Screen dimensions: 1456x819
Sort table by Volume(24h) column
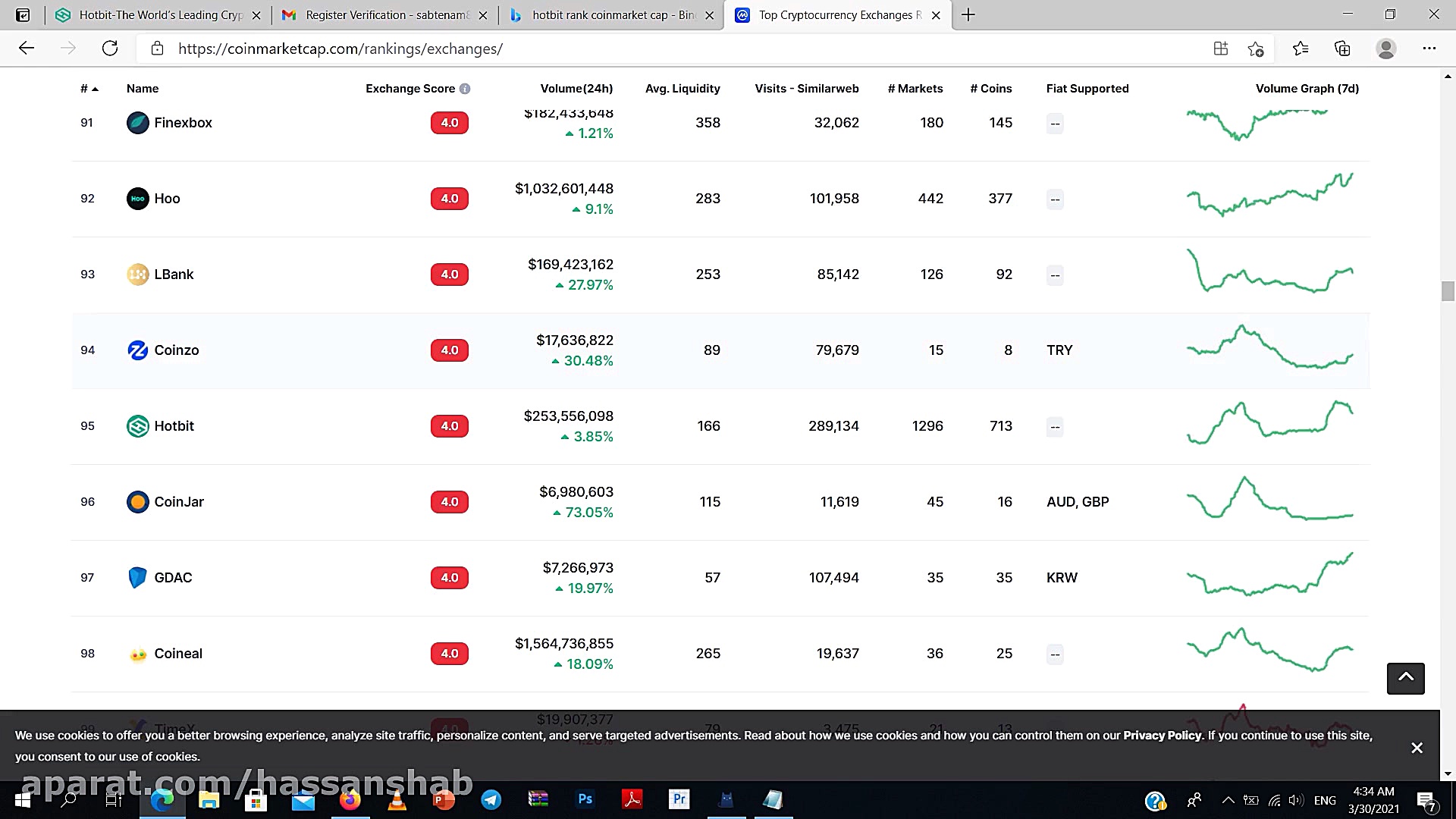[576, 89]
